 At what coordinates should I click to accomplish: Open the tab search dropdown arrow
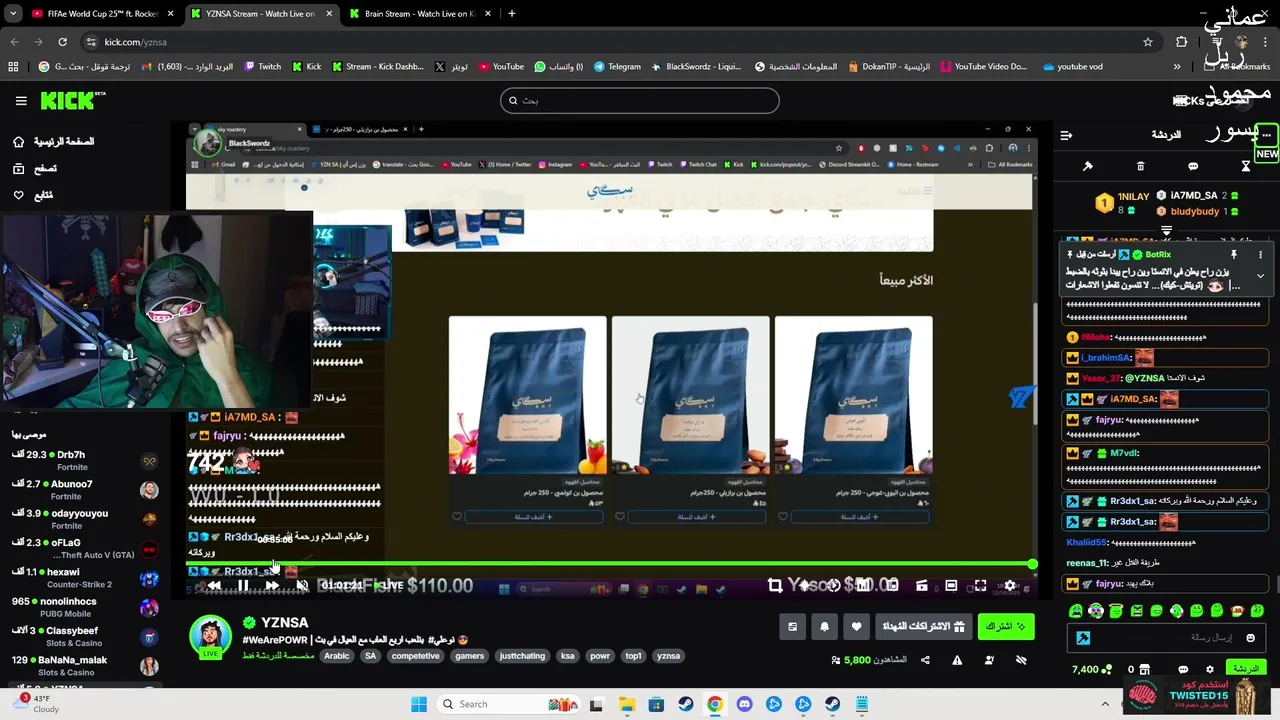[x=13, y=14]
